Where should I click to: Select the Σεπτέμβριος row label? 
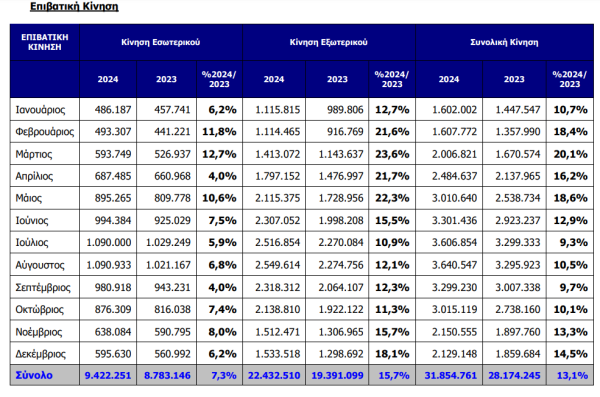[43, 288]
